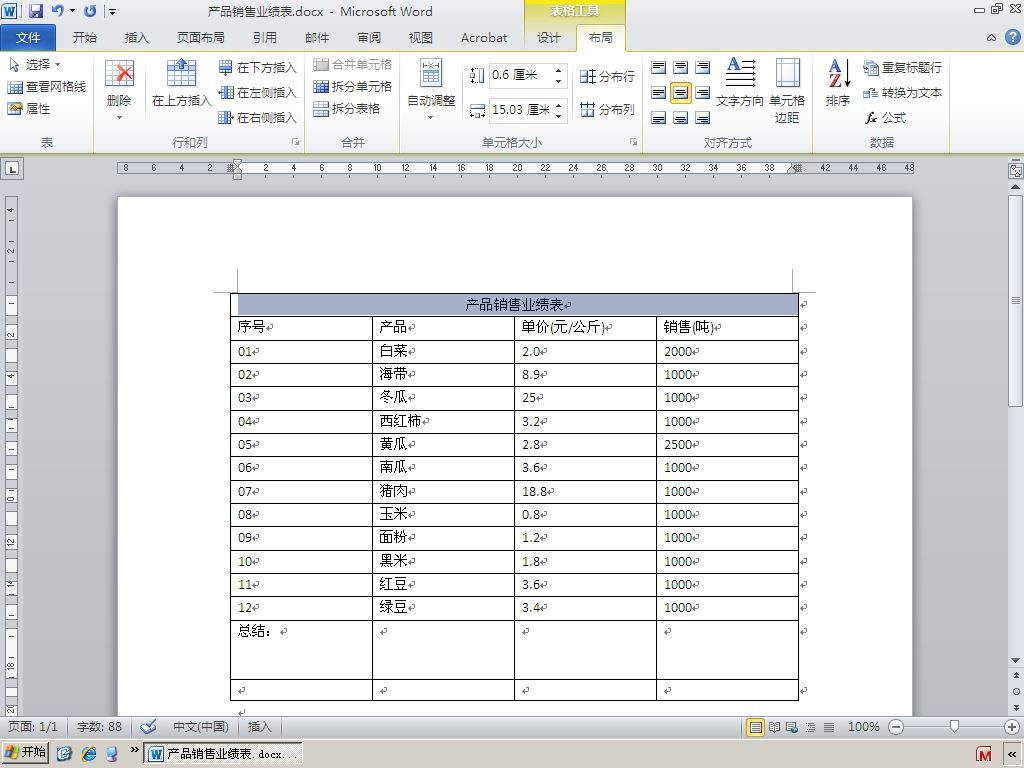1024x768 pixels.
Task: Open table Properties (属性)
Action: pyautogui.click(x=29, y=108)
